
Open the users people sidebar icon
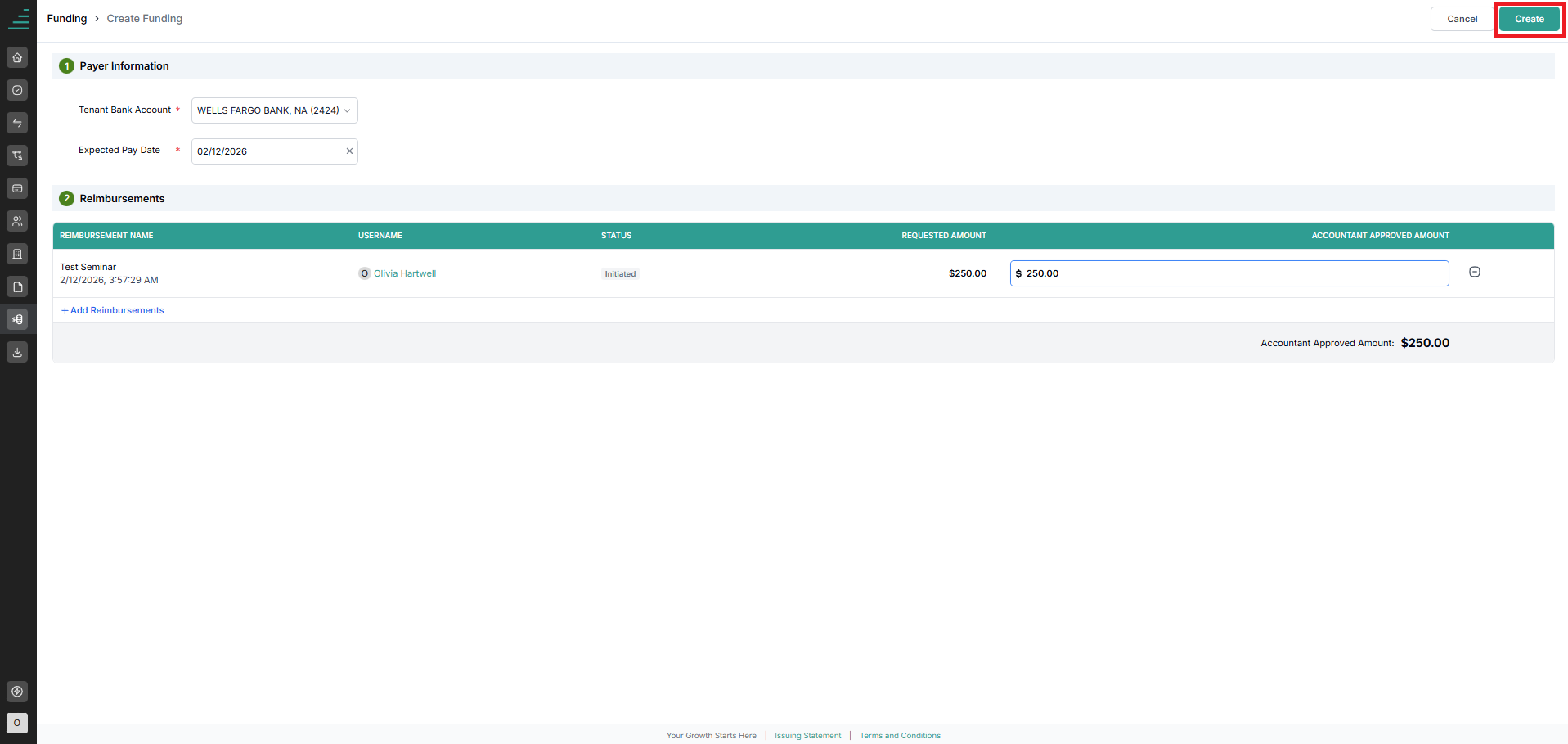pyautogui.click(x=17, y=221)
